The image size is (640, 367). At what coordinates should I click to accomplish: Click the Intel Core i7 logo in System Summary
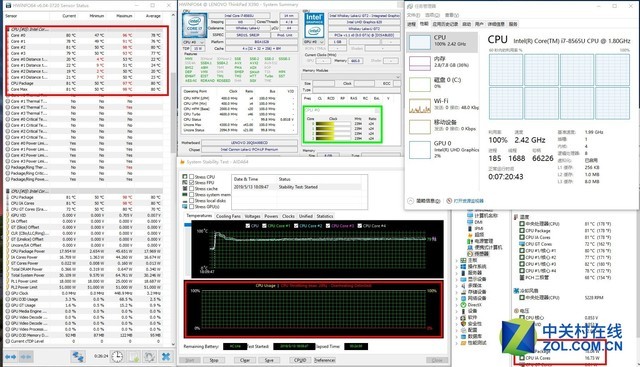pyautogui.click(x=194, y=25)
